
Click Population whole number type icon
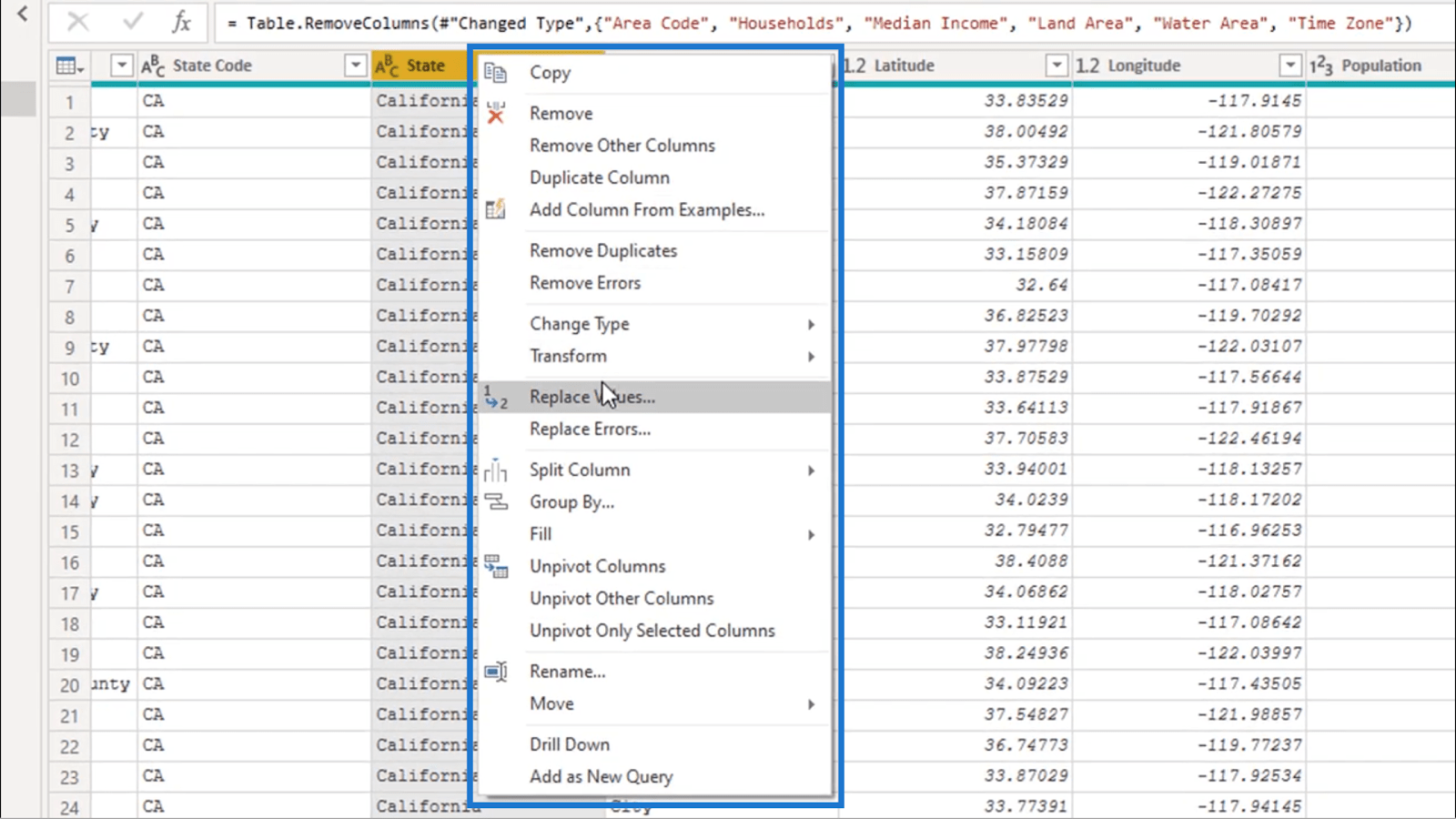click(1321, 66)
